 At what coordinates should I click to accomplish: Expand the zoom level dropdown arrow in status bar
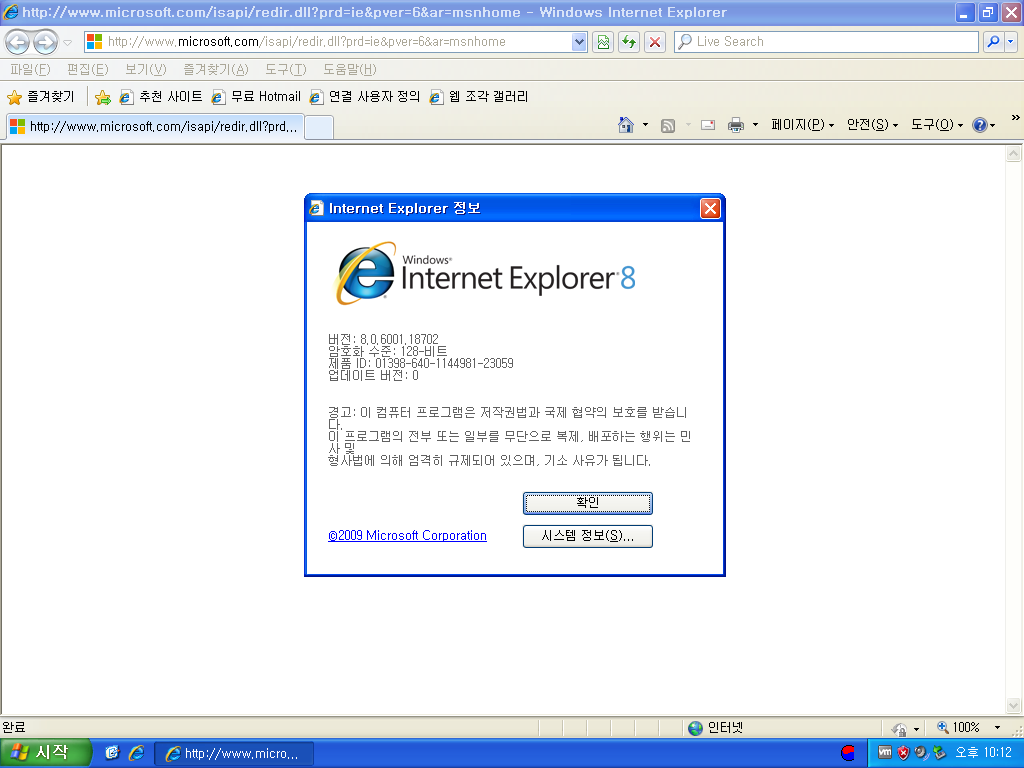click(x=997, y=728)
